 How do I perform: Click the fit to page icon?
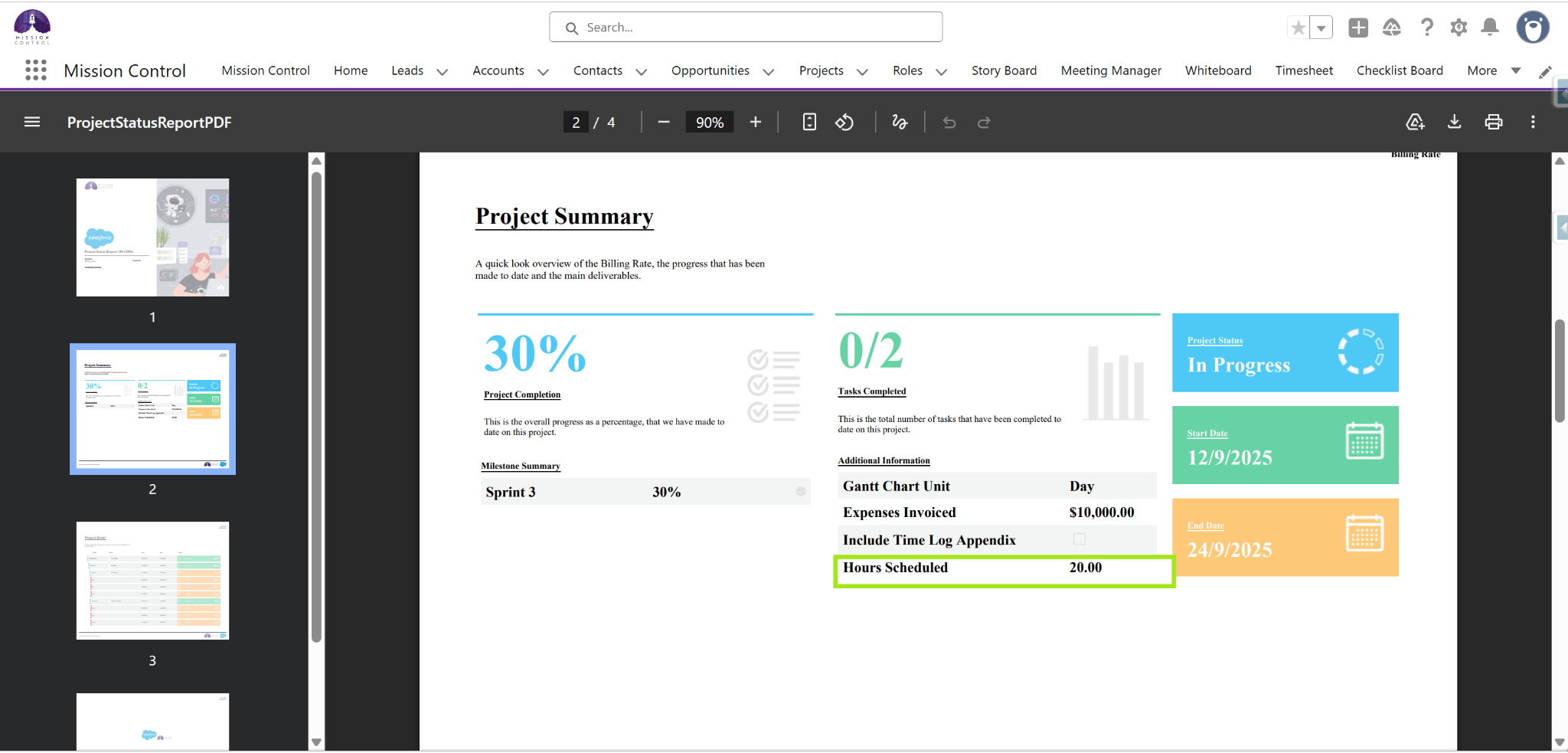809,122
